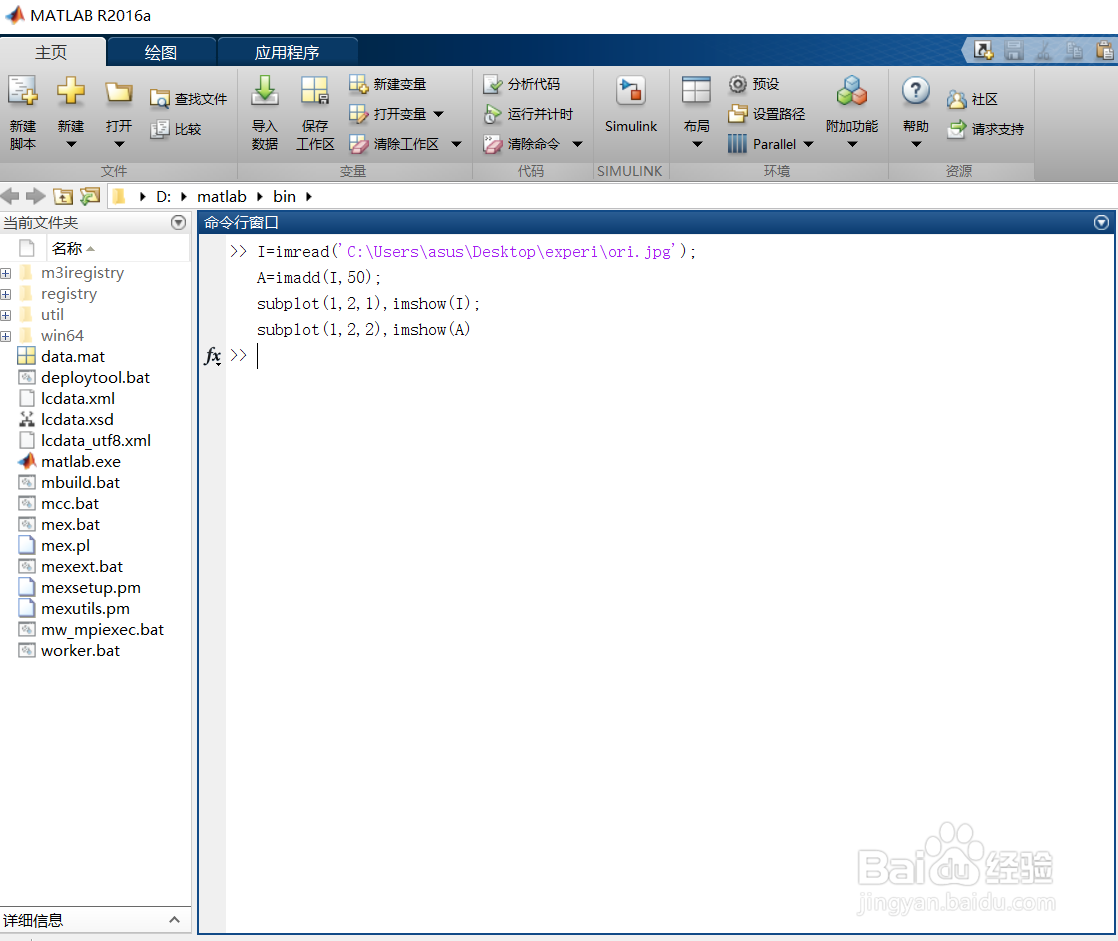The image size is (1118, 941).
Task: Select matlab.exe in the file list
Action: (x=81, y=462)
